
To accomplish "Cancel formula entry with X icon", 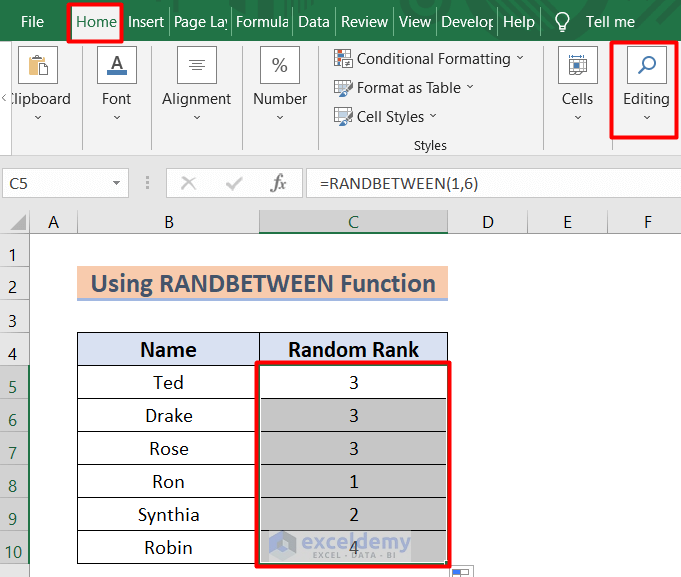I will point(188,183).
